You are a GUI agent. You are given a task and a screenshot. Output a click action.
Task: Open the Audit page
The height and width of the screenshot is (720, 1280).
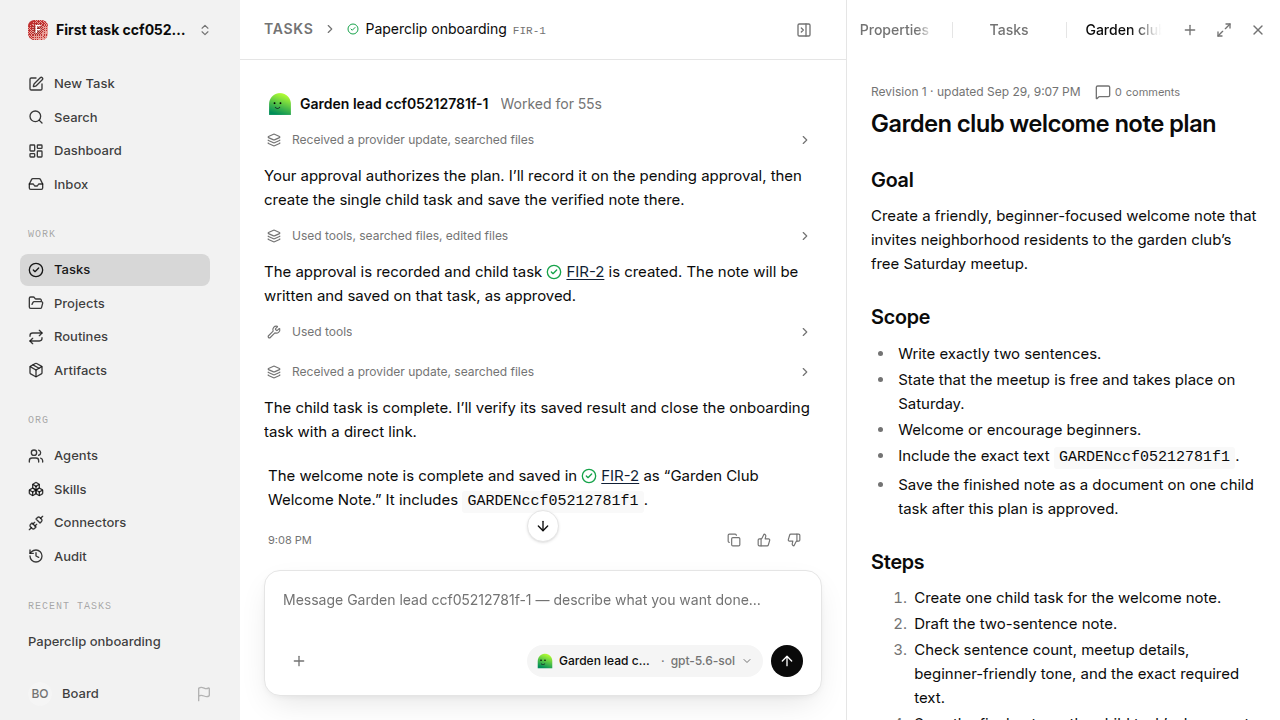[x=115, y=557]
